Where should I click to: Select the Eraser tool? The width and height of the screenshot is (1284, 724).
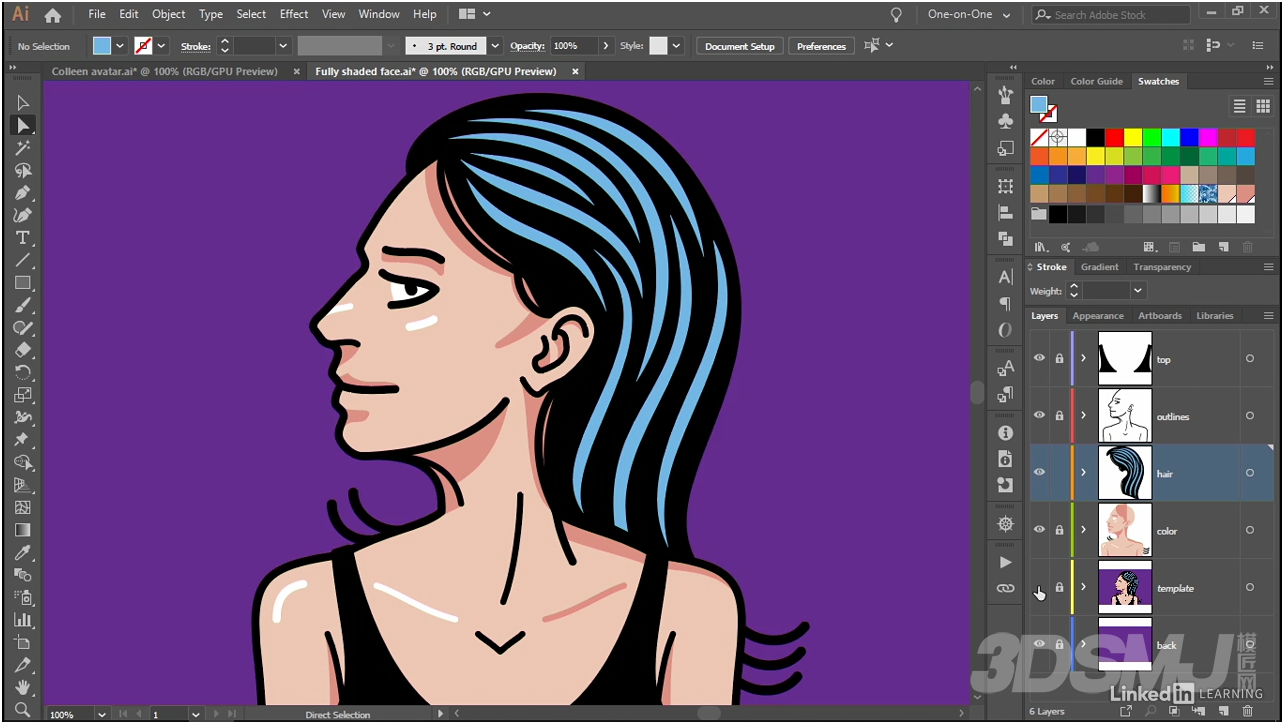(22, 350)
